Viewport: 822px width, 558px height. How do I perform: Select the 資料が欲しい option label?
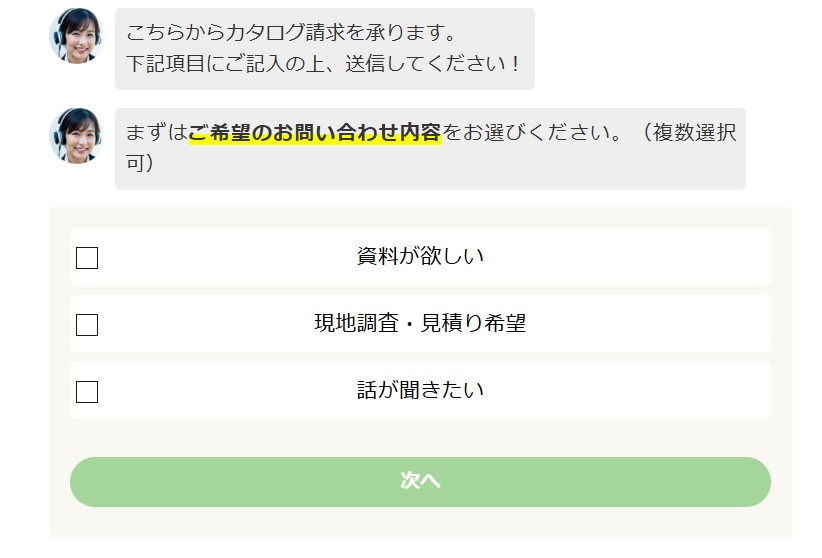tap(420, 256)
